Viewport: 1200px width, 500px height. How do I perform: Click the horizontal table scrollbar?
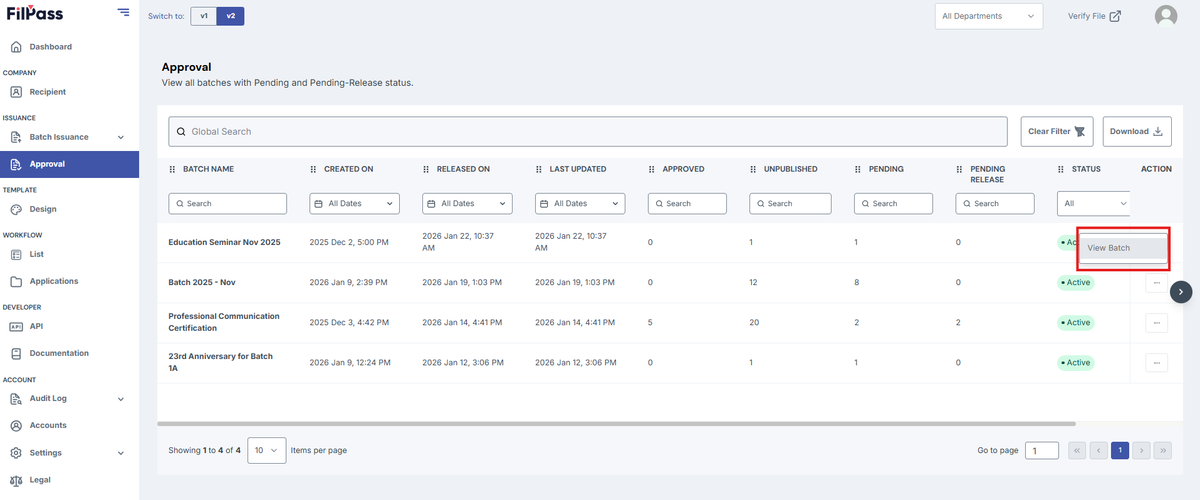click(615, 424)
